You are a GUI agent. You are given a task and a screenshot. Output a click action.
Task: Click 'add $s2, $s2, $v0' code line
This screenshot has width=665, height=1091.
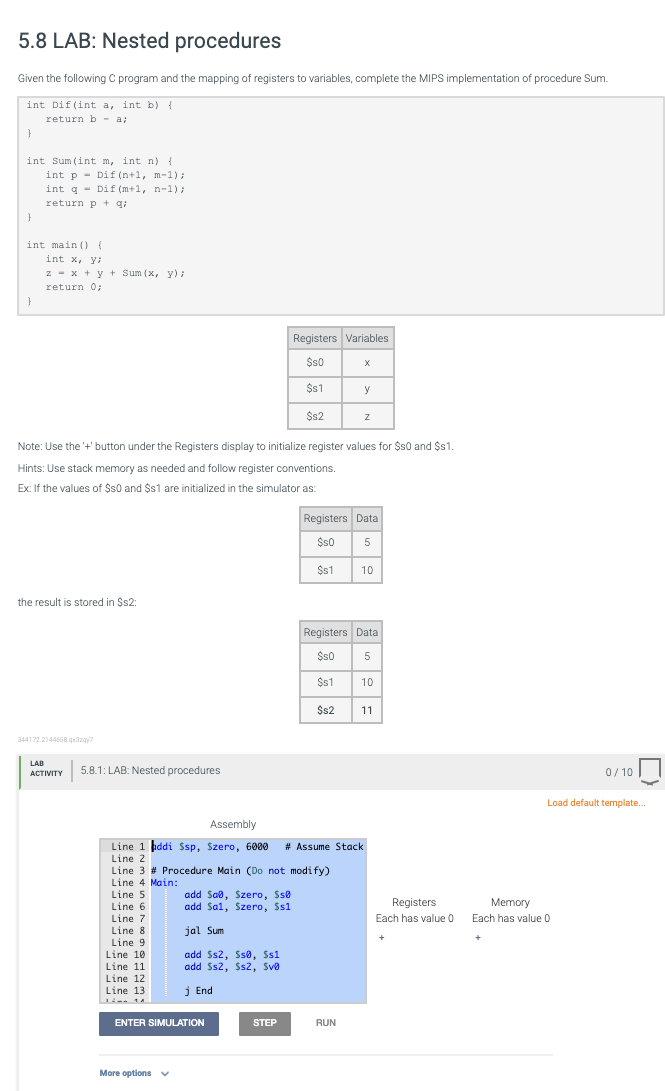pos(232,966)
